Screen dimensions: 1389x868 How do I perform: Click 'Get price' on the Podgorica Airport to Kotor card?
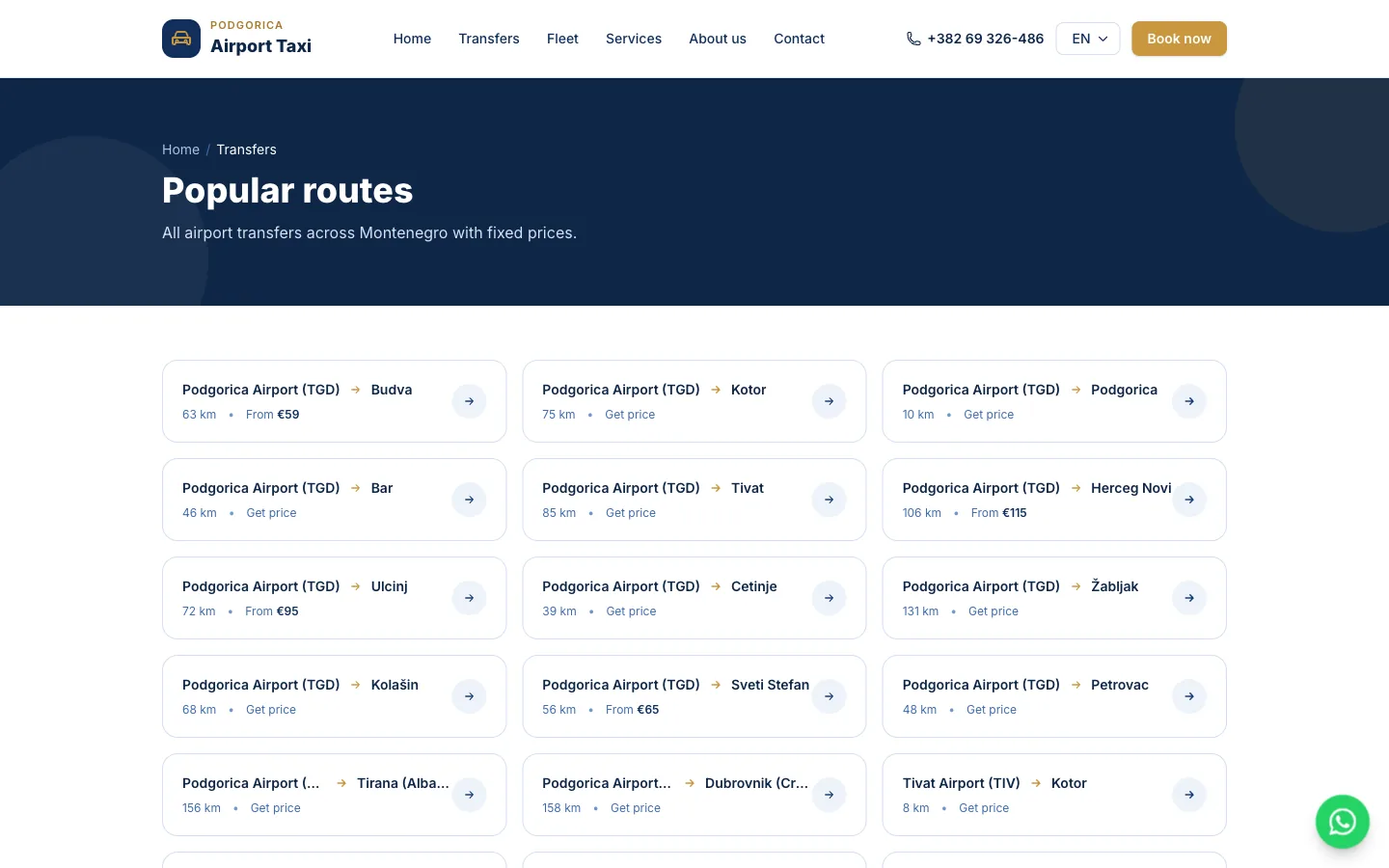630,415
